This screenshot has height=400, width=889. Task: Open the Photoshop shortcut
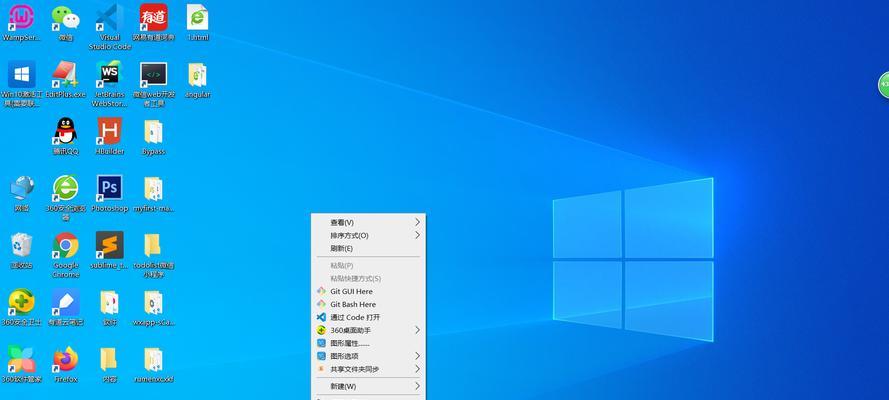click(x=109, y=194)
